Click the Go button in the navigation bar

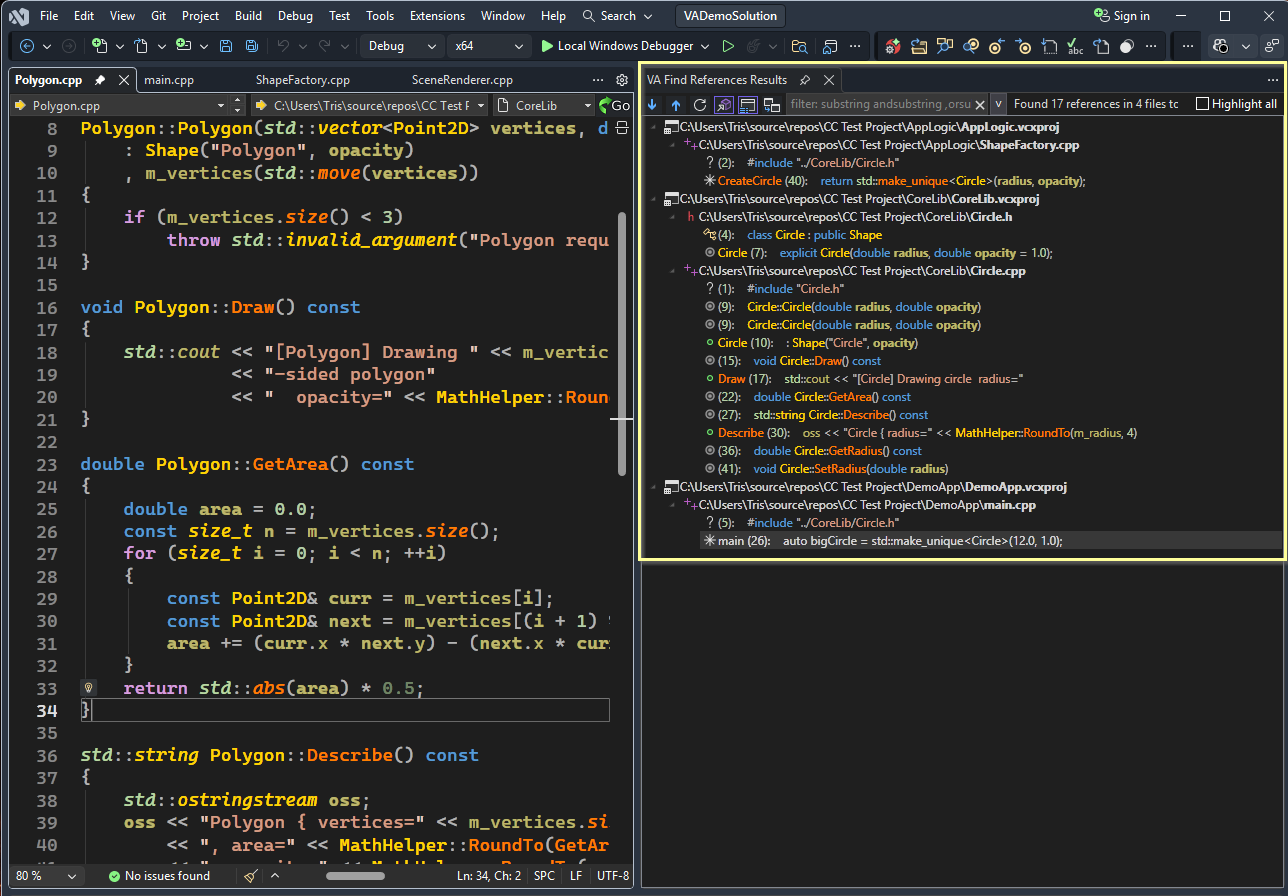[613, 105]
